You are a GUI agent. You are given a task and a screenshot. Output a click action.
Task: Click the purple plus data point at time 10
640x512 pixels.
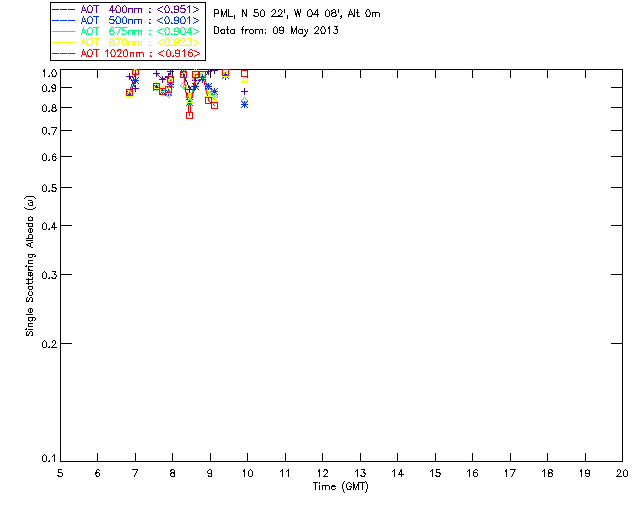point(244,92)
